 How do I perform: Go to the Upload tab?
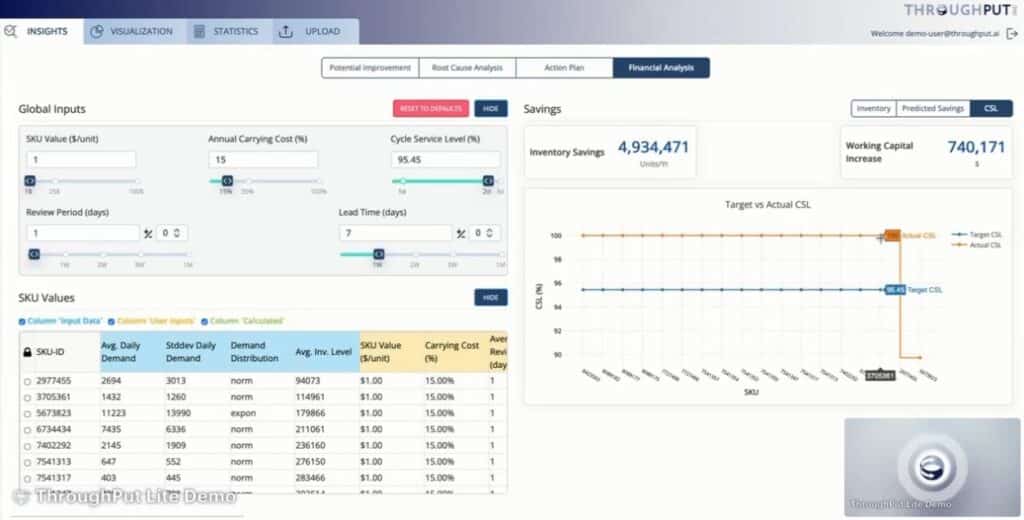click(315, 31)
